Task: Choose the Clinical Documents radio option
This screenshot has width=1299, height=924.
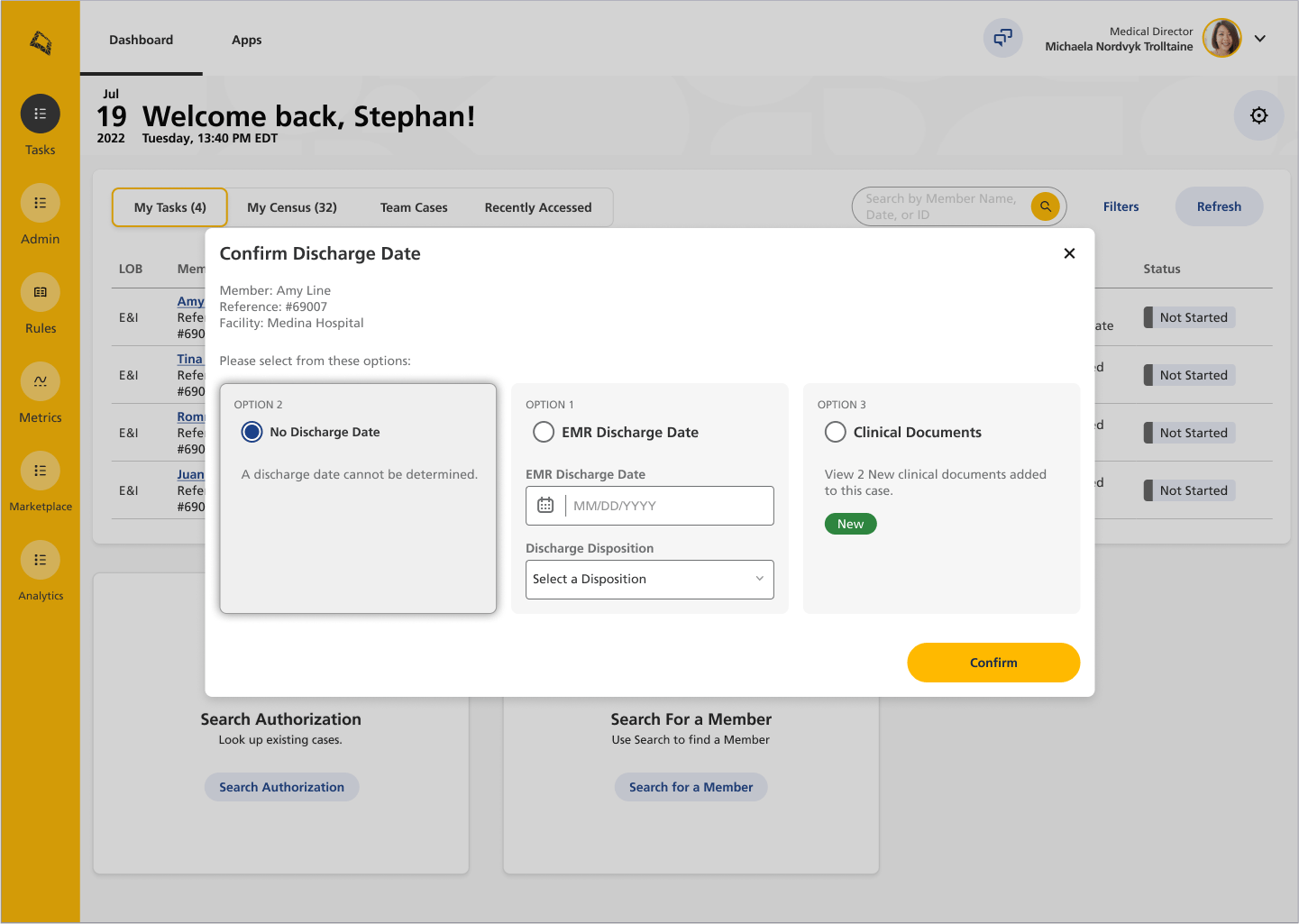Action: [x=836, y=433]
